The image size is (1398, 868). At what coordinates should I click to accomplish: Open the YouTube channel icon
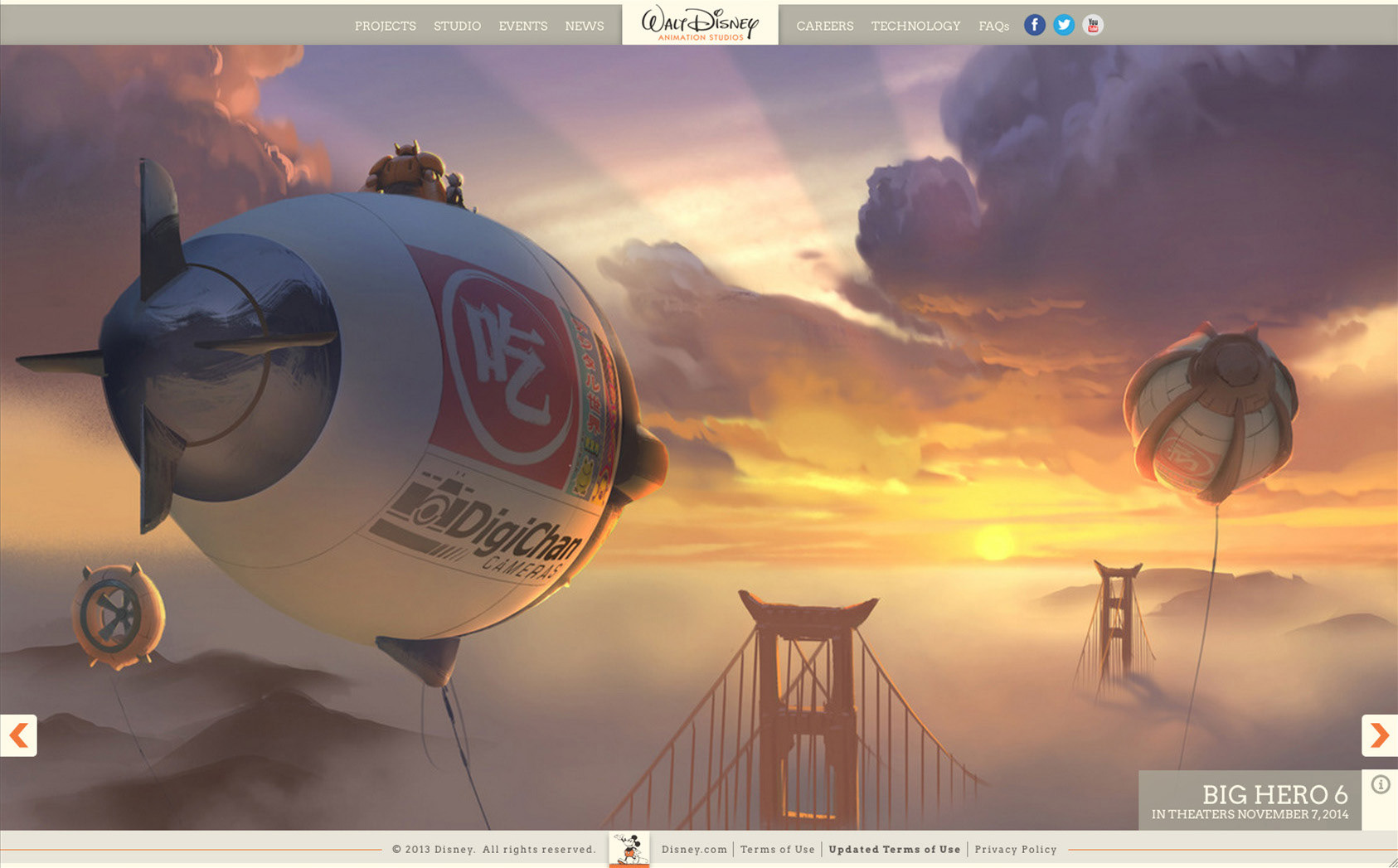pyautogui.click(x=1093, y=25)
